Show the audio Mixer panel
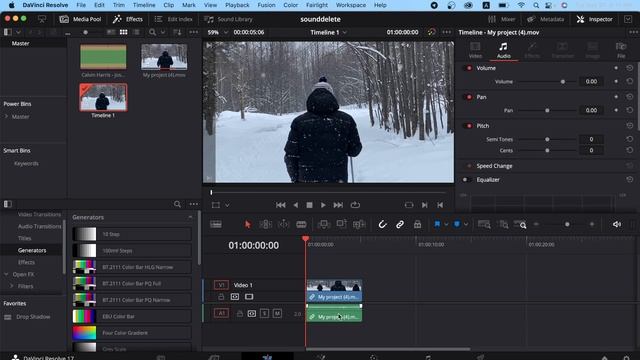The width and height of the screenshot is (640, 360). (x=502, y=19)
